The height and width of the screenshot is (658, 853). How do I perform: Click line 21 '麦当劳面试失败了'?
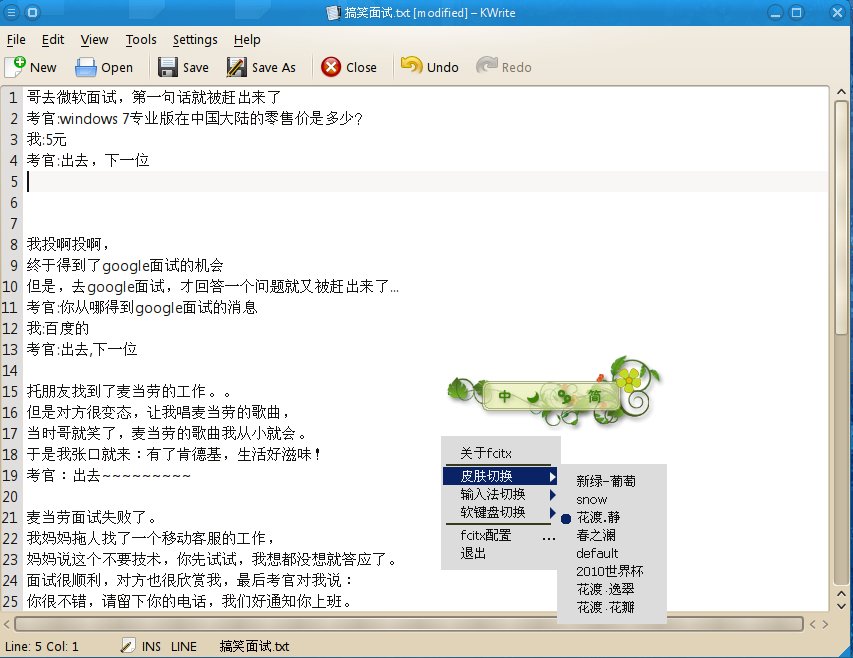[92, 517]
